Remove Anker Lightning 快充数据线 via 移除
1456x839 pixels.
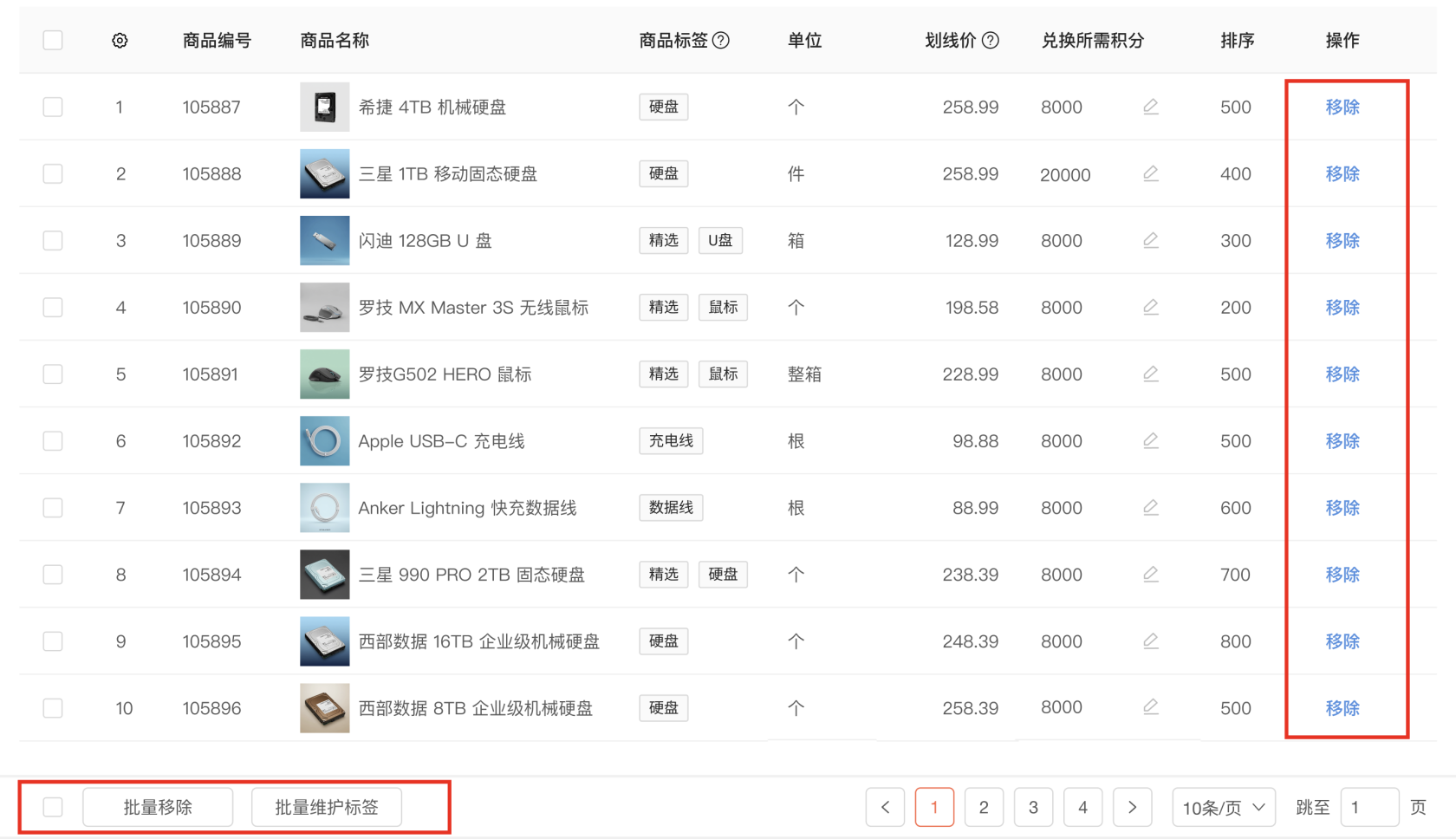(1342, 507)
